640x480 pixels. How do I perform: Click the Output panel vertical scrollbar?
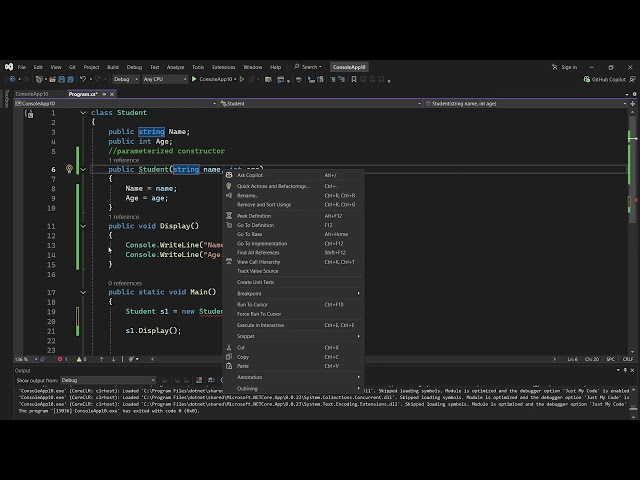(x=633, y=402)
